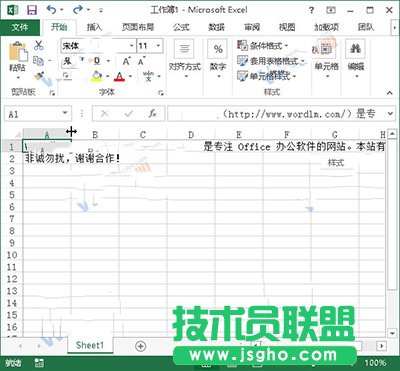
Task: Open the font size 11 dropdown
Action: [x=159, y=46]
